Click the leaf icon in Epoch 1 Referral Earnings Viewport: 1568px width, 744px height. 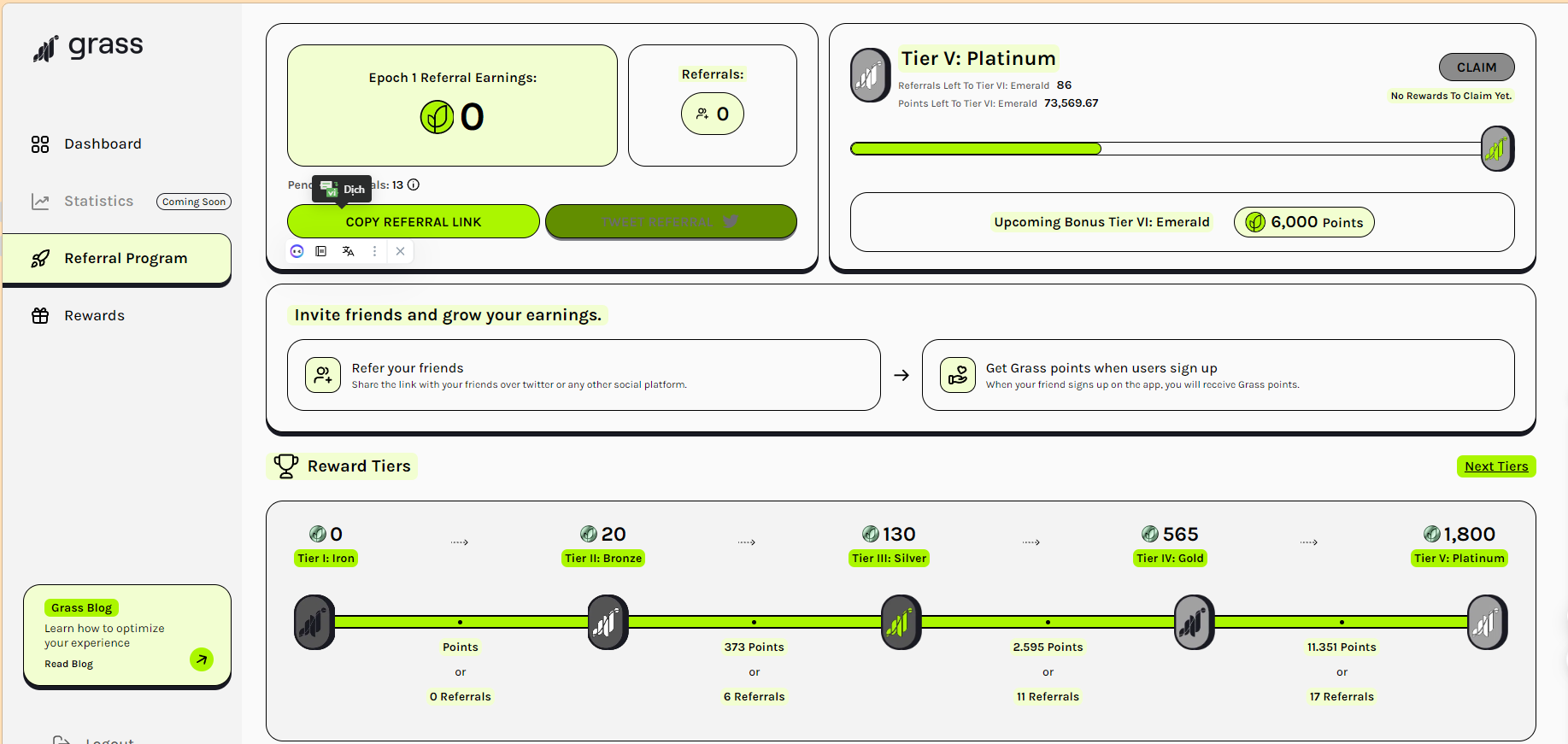tap(437, 117)
